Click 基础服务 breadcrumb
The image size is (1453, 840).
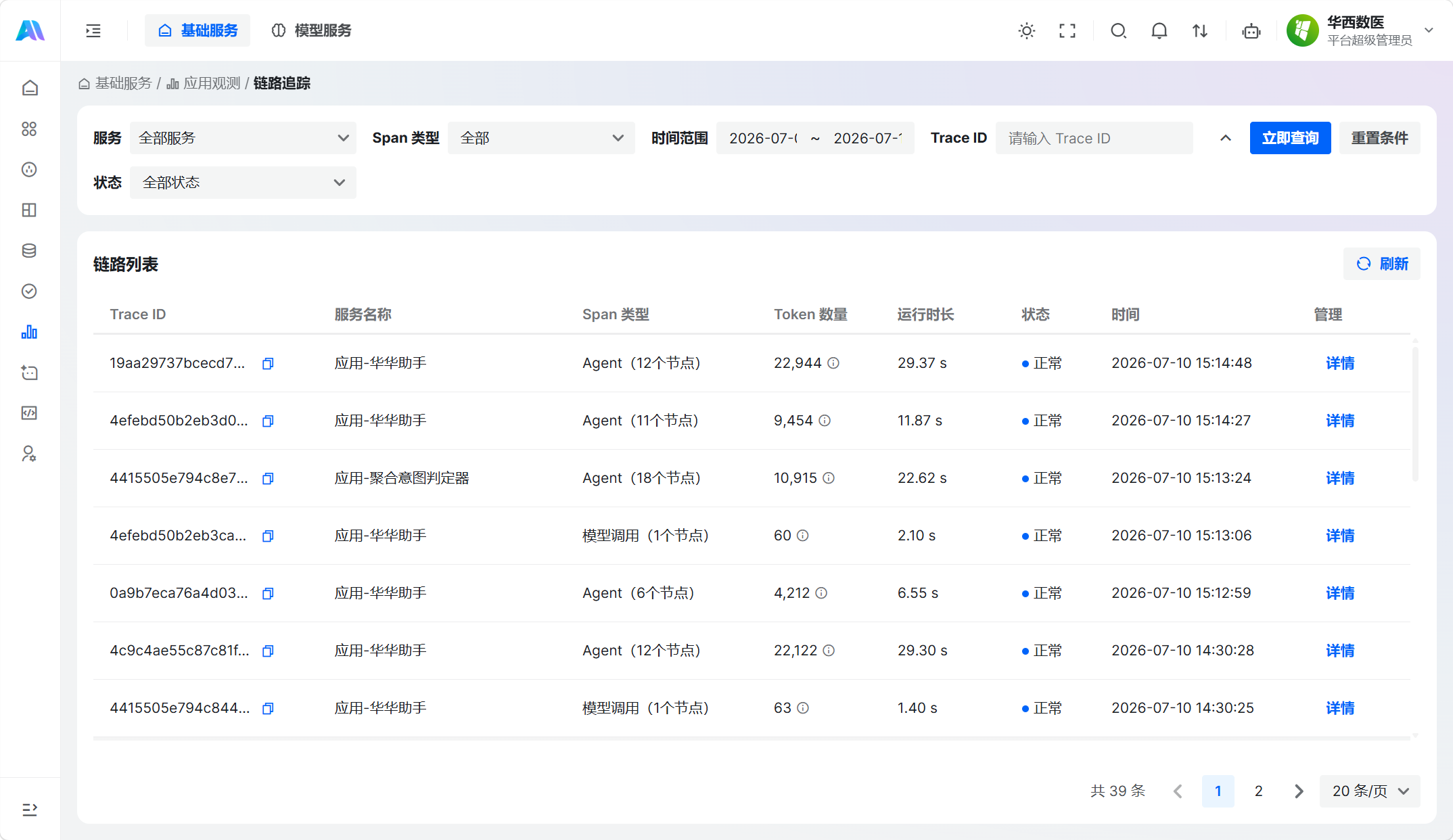115,83
